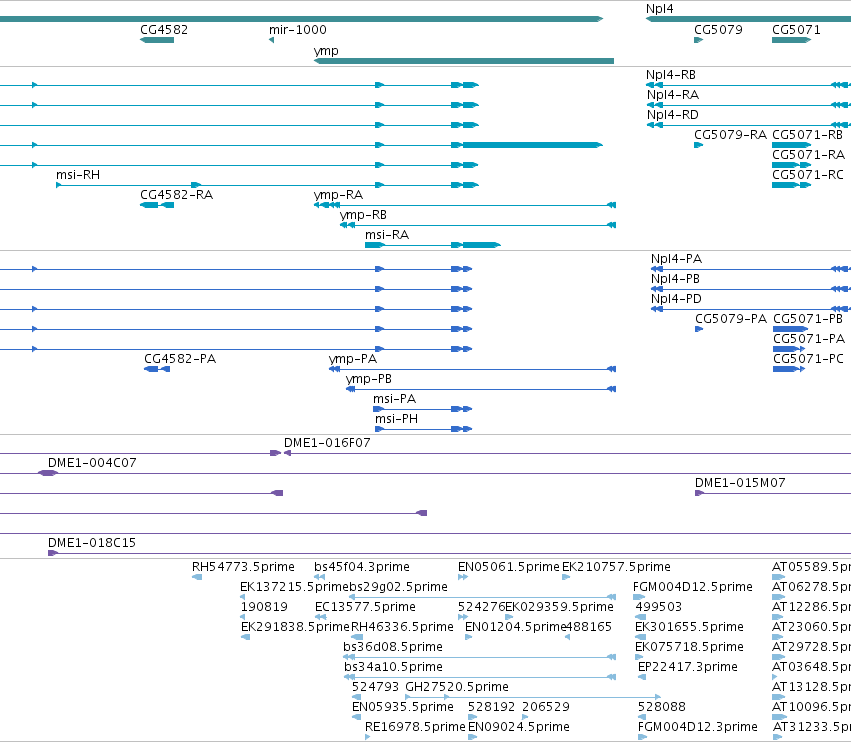Click the 528088 EST label
The width and height of the screenshot is (851, 742).
[x=662, y=707]
